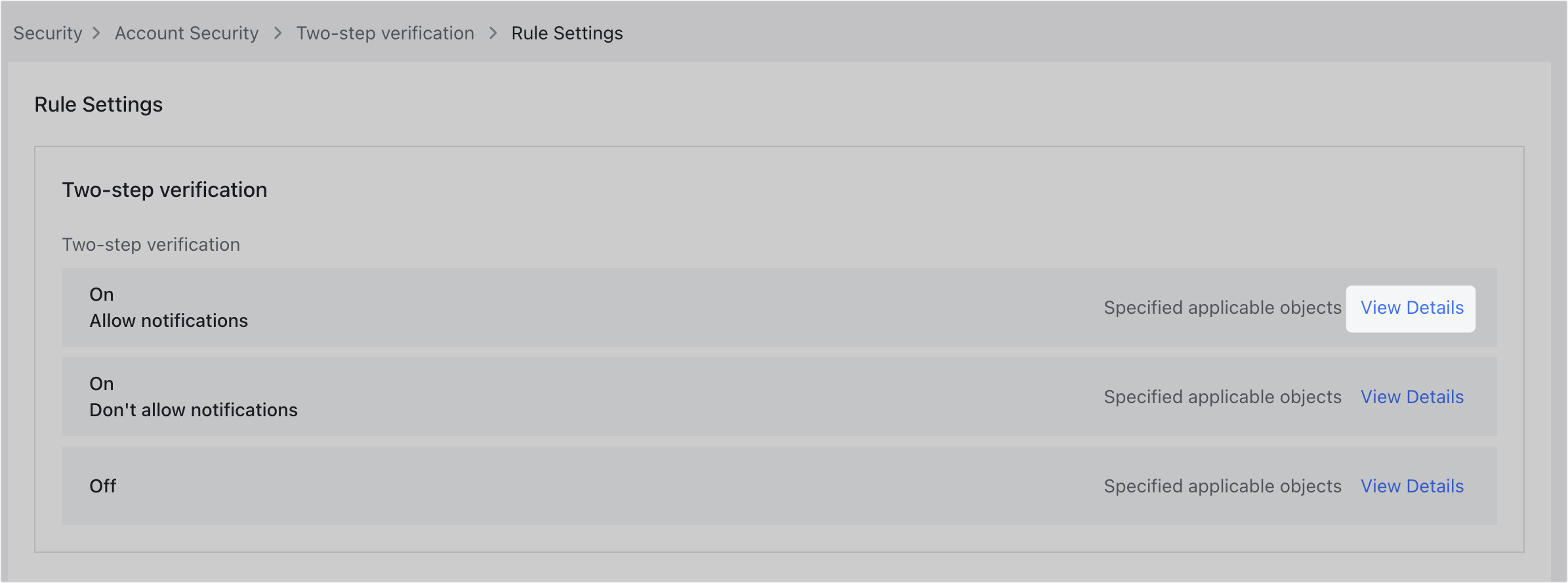Open details for the Off verification rule
This screenshot has height=583, width=1568.
(1412, 486)
